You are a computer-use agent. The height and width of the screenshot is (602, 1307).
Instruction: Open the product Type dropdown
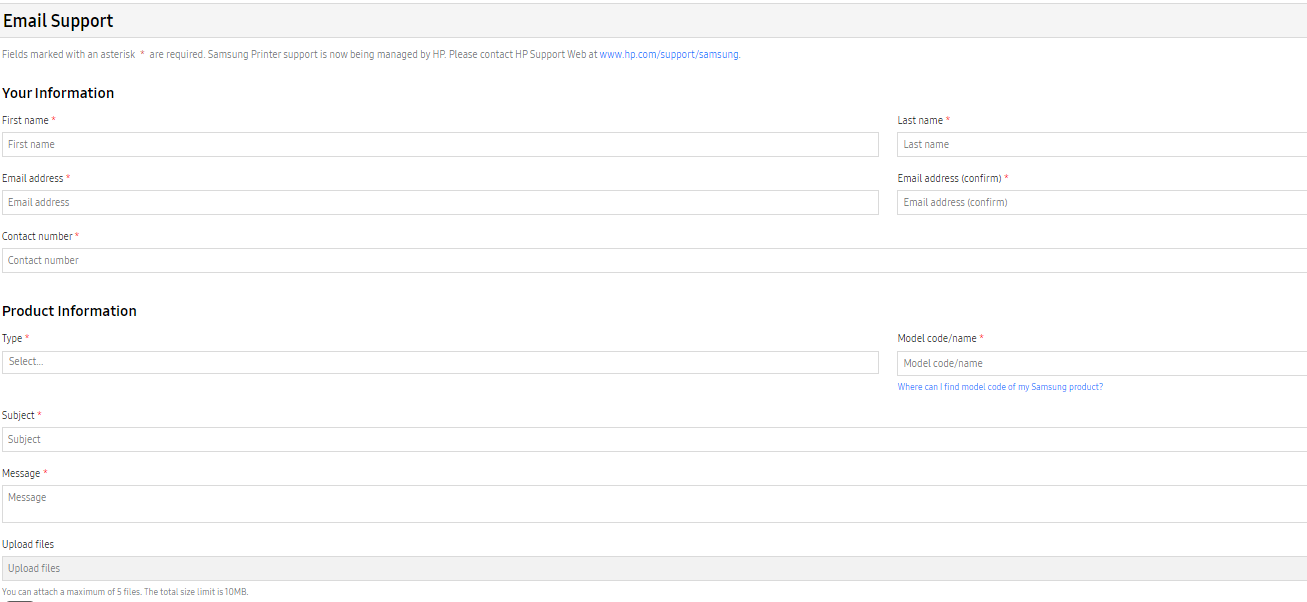coord(440,362)
